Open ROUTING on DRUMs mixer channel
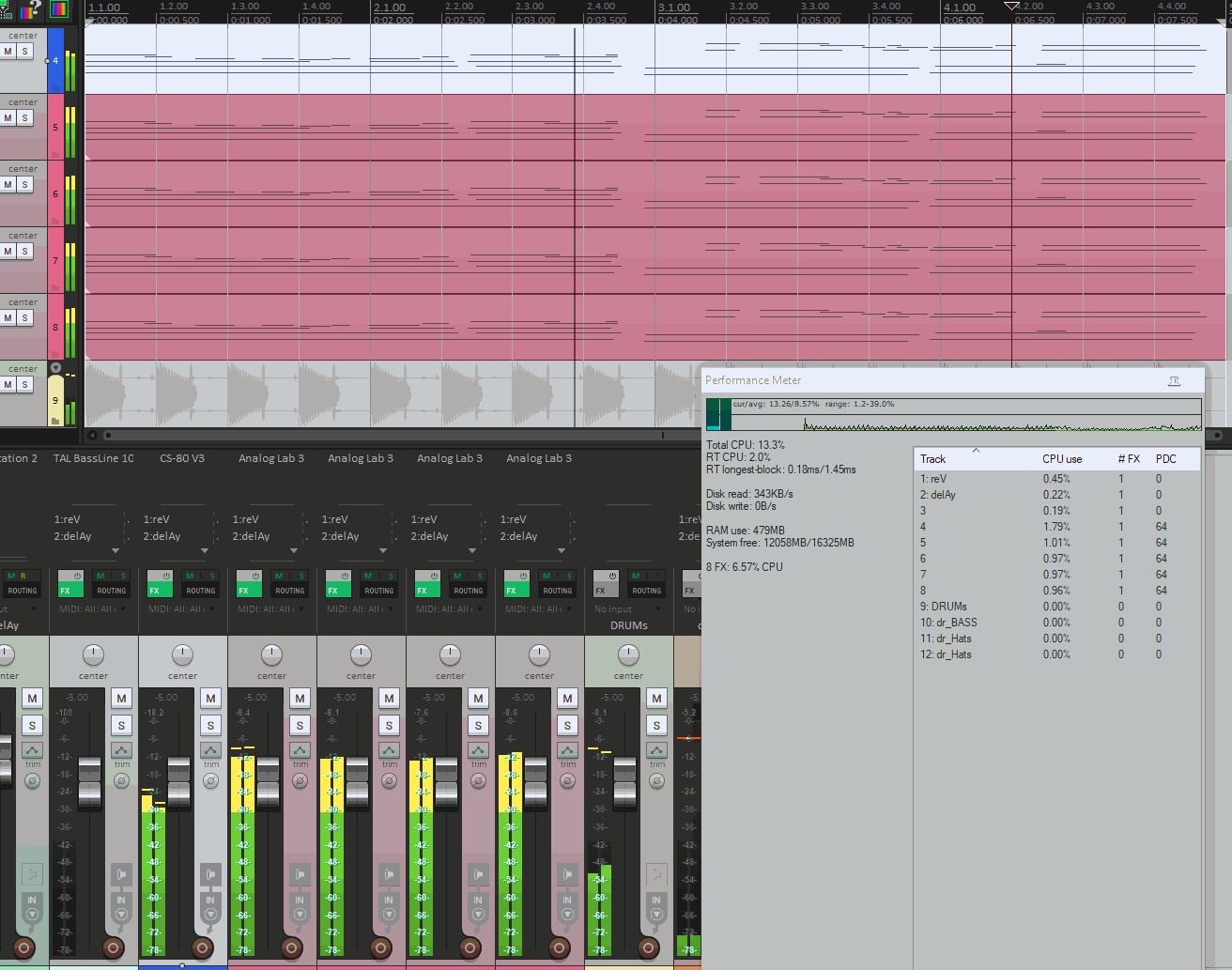 click(646, 591)
